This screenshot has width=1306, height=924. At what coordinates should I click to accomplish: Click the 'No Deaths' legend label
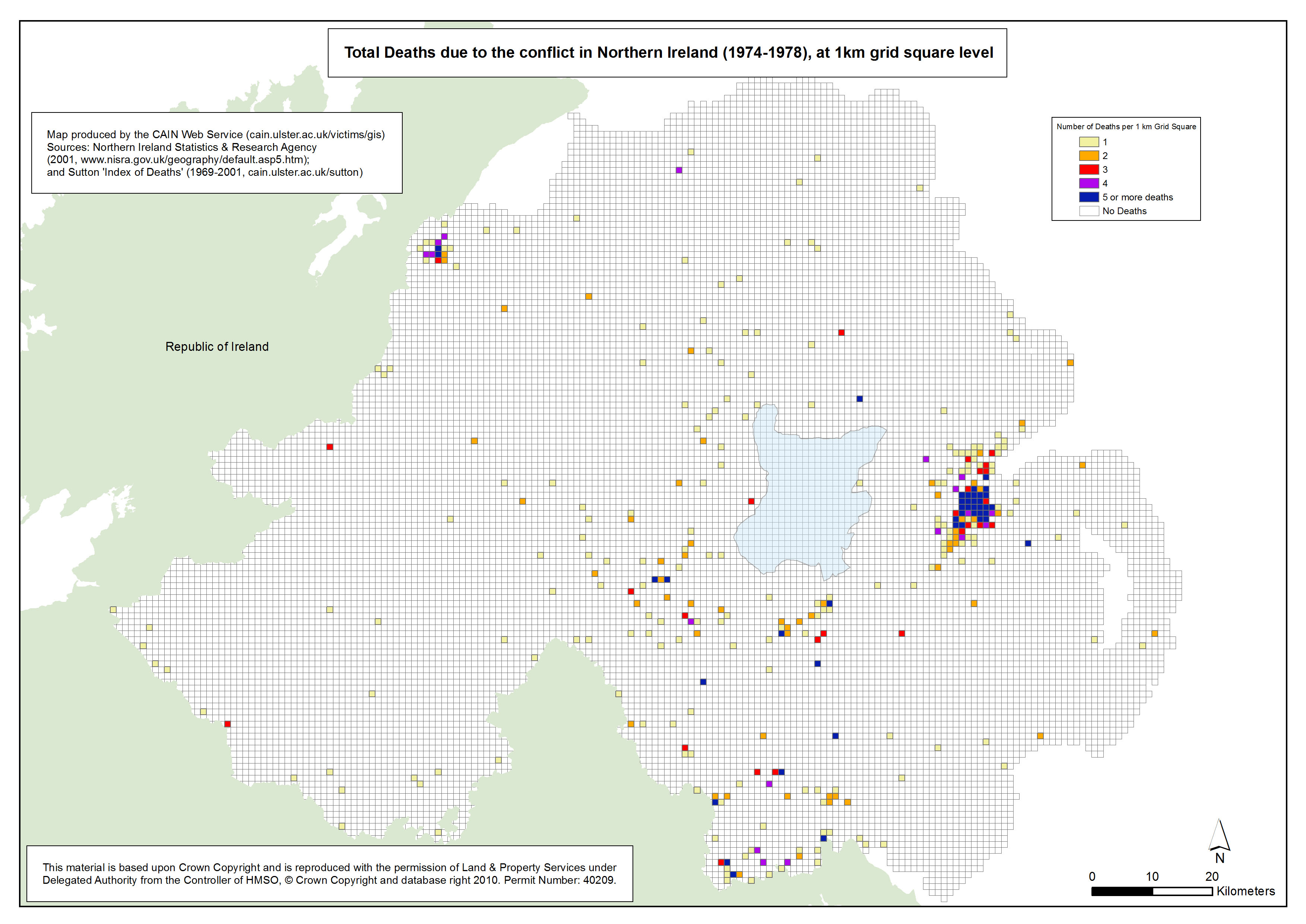1125,210
